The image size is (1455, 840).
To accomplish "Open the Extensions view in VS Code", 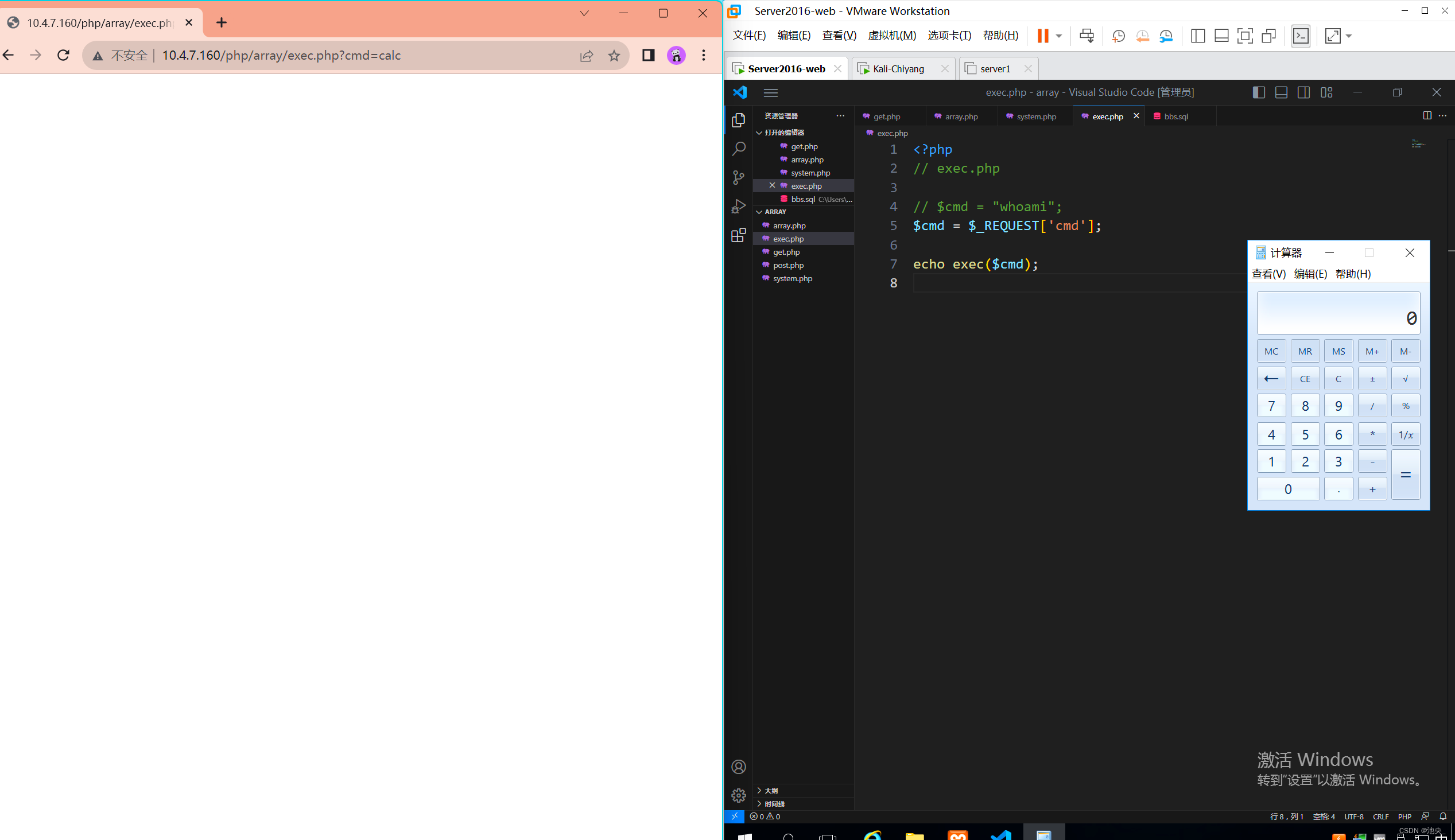I will click(739, 235).
